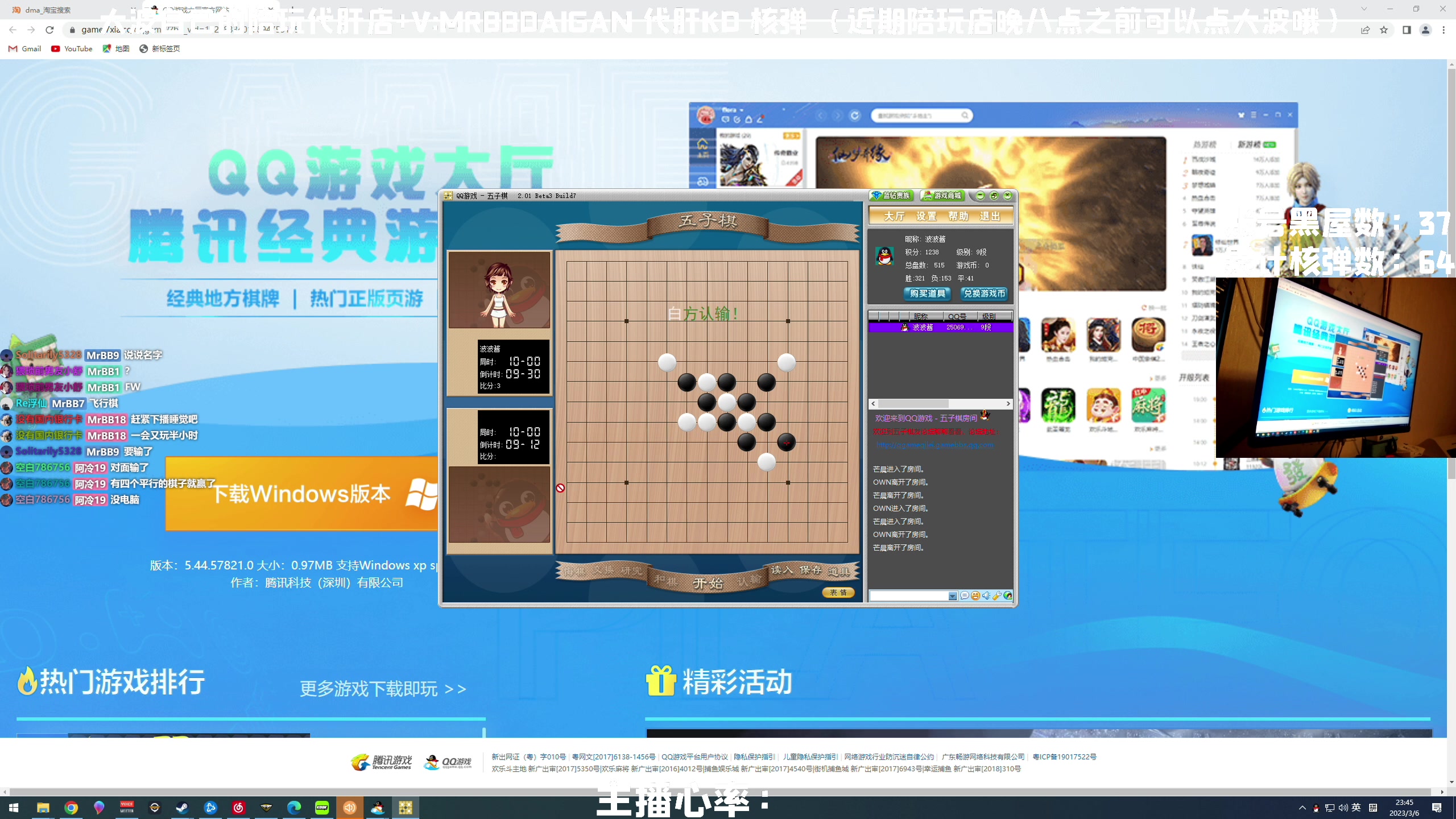
Task: Click the 开始 start game button
Action: coord(708,584)
